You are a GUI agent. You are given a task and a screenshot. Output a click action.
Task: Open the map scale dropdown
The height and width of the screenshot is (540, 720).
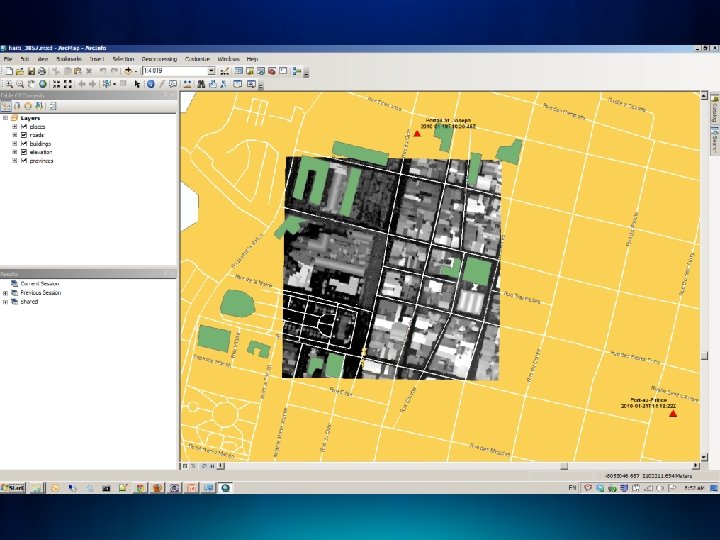tap(211, 71)
